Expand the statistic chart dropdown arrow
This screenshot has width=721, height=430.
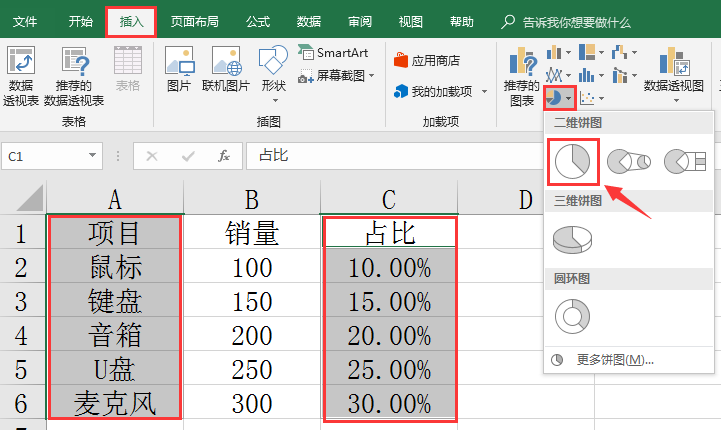(601, 75)
